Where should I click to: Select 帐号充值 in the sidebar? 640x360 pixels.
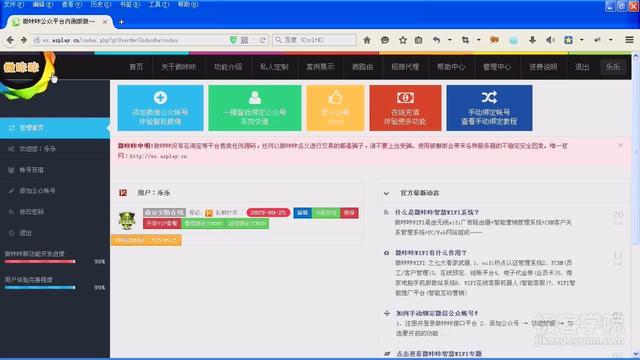click(x=55, y=170)
